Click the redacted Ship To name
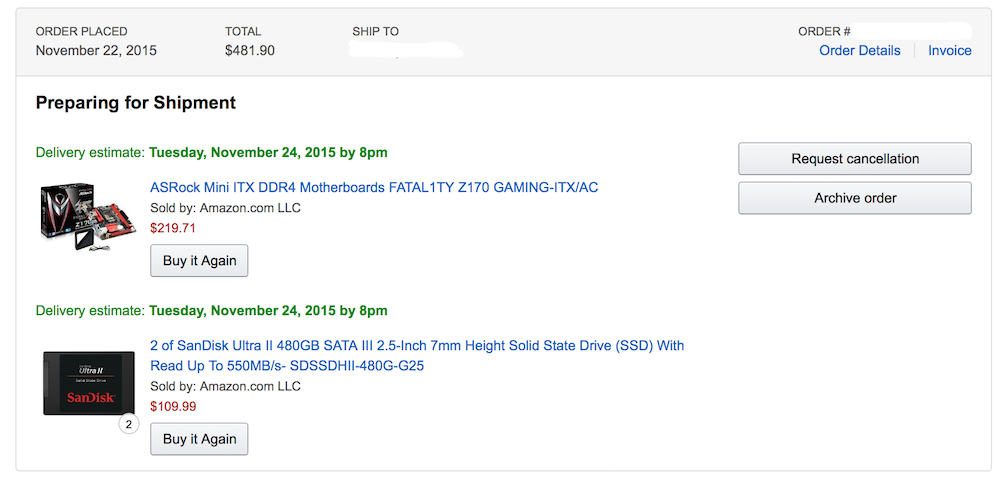Viewport: 1000px width, 482px height. coord(406,50)
